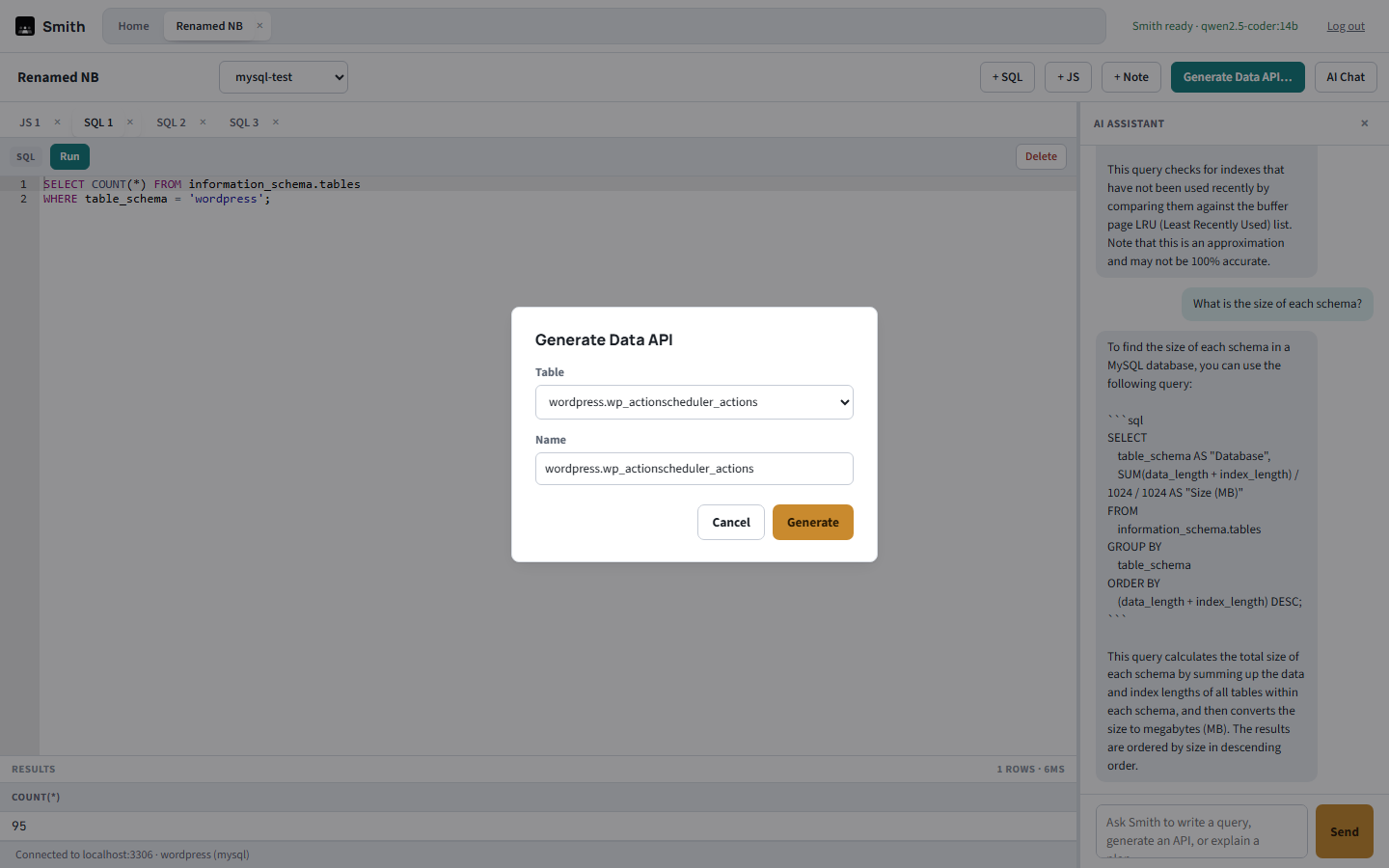Cancel the Generate Data API dialog
Image resolution: width=1389 pixels, height=868 pixels.
click(x=731, y=523)
